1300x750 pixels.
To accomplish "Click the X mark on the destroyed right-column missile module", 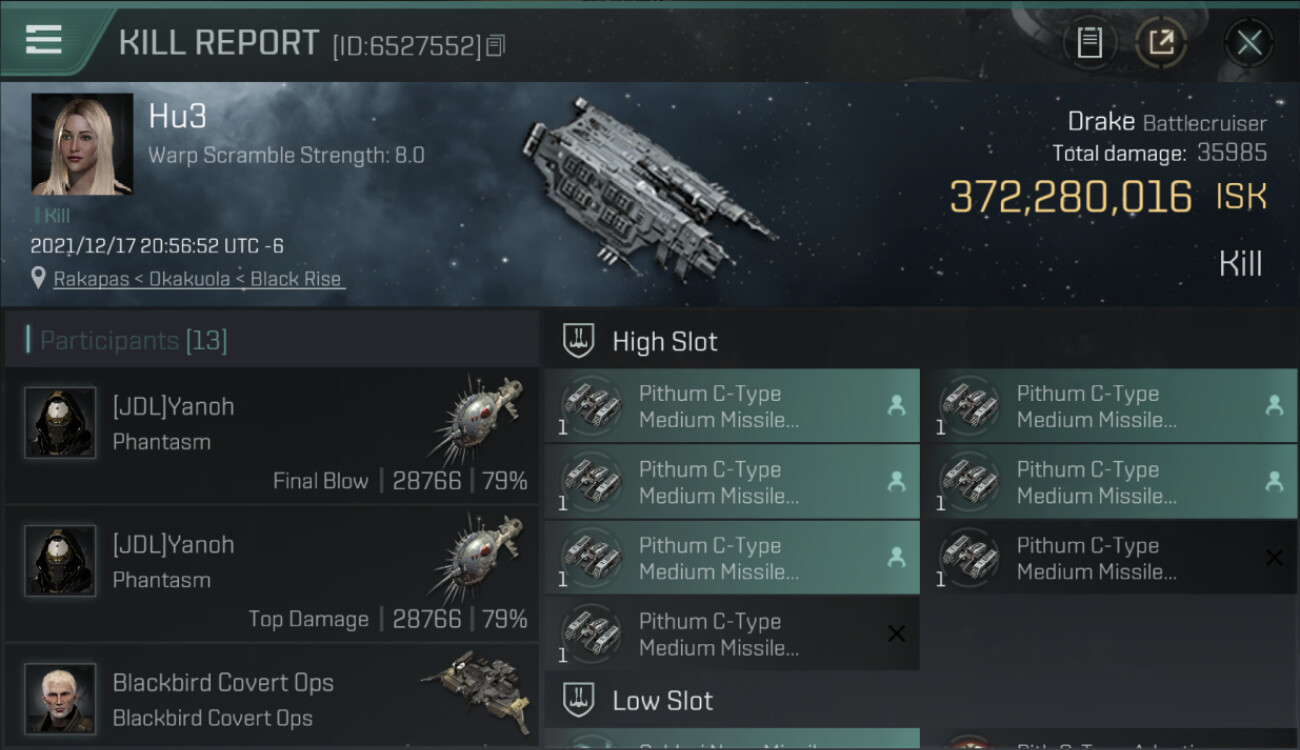I will 1274,558.
